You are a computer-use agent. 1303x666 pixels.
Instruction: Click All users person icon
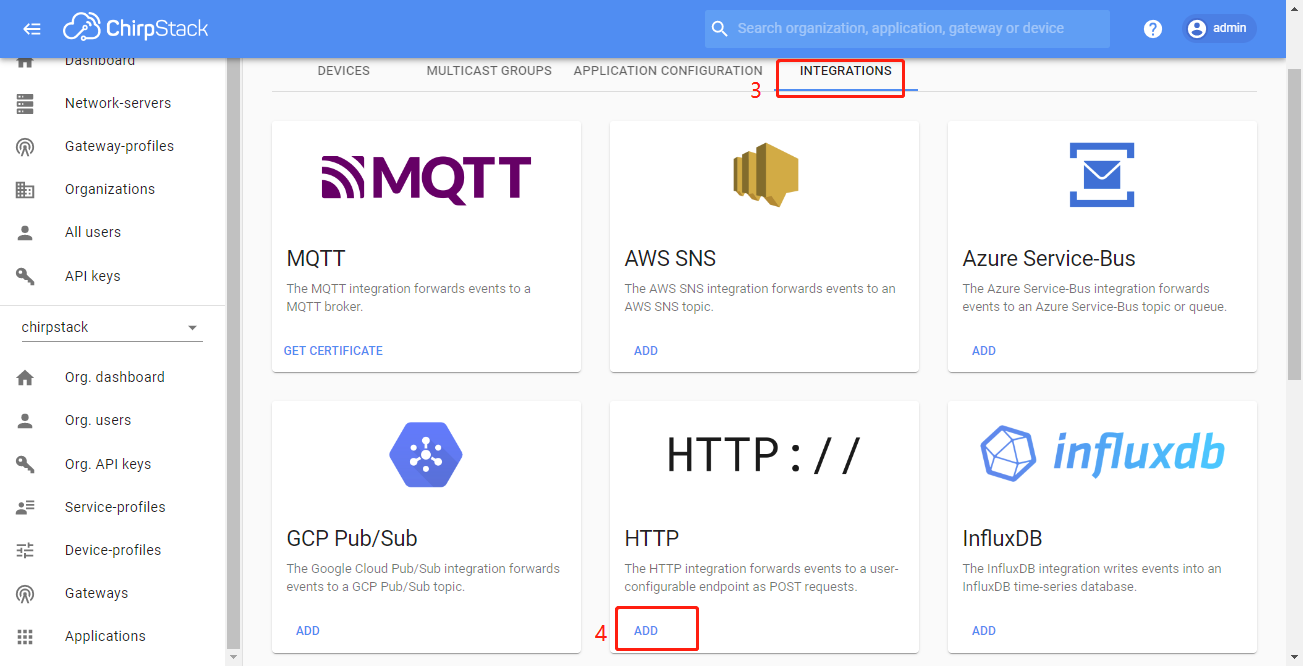(x=25, y=232)
